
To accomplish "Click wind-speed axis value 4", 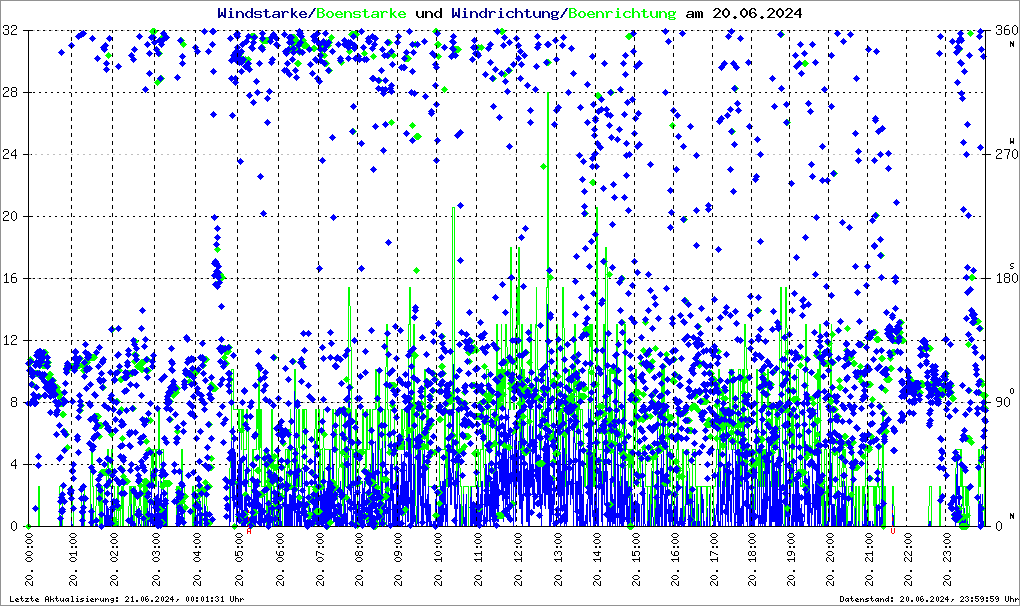I will 14,464.
